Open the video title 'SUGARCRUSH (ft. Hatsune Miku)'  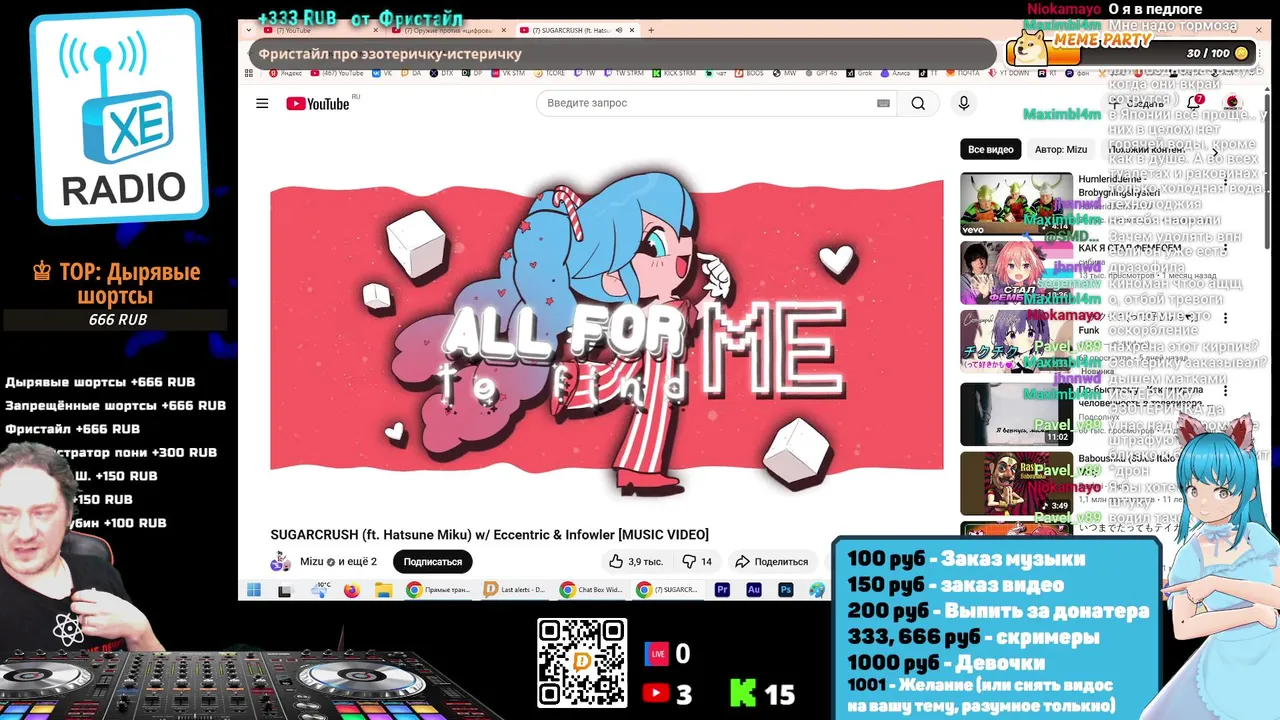point(489,535)
